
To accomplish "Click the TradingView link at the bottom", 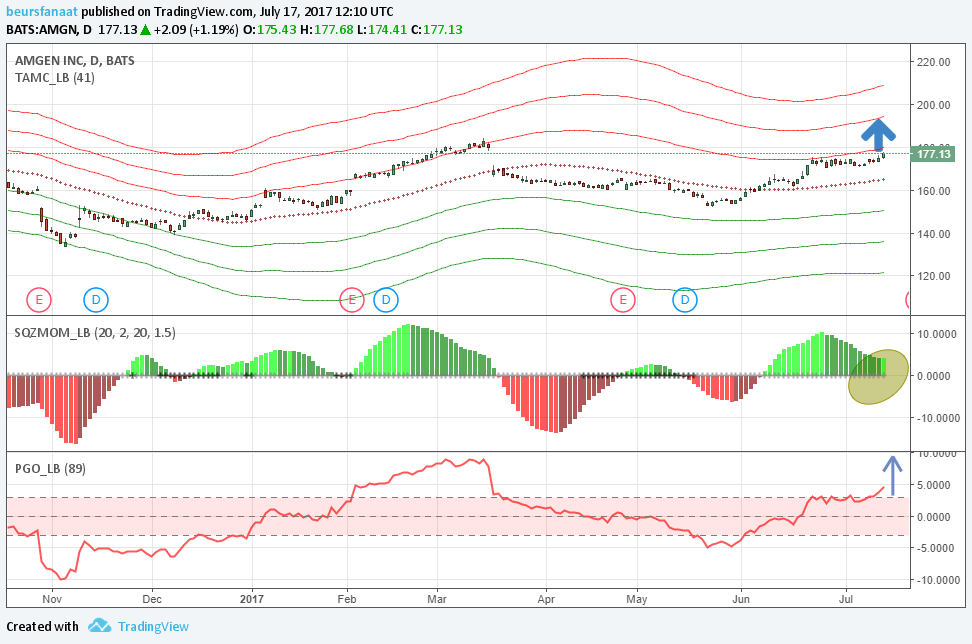I will coord(153,627).
